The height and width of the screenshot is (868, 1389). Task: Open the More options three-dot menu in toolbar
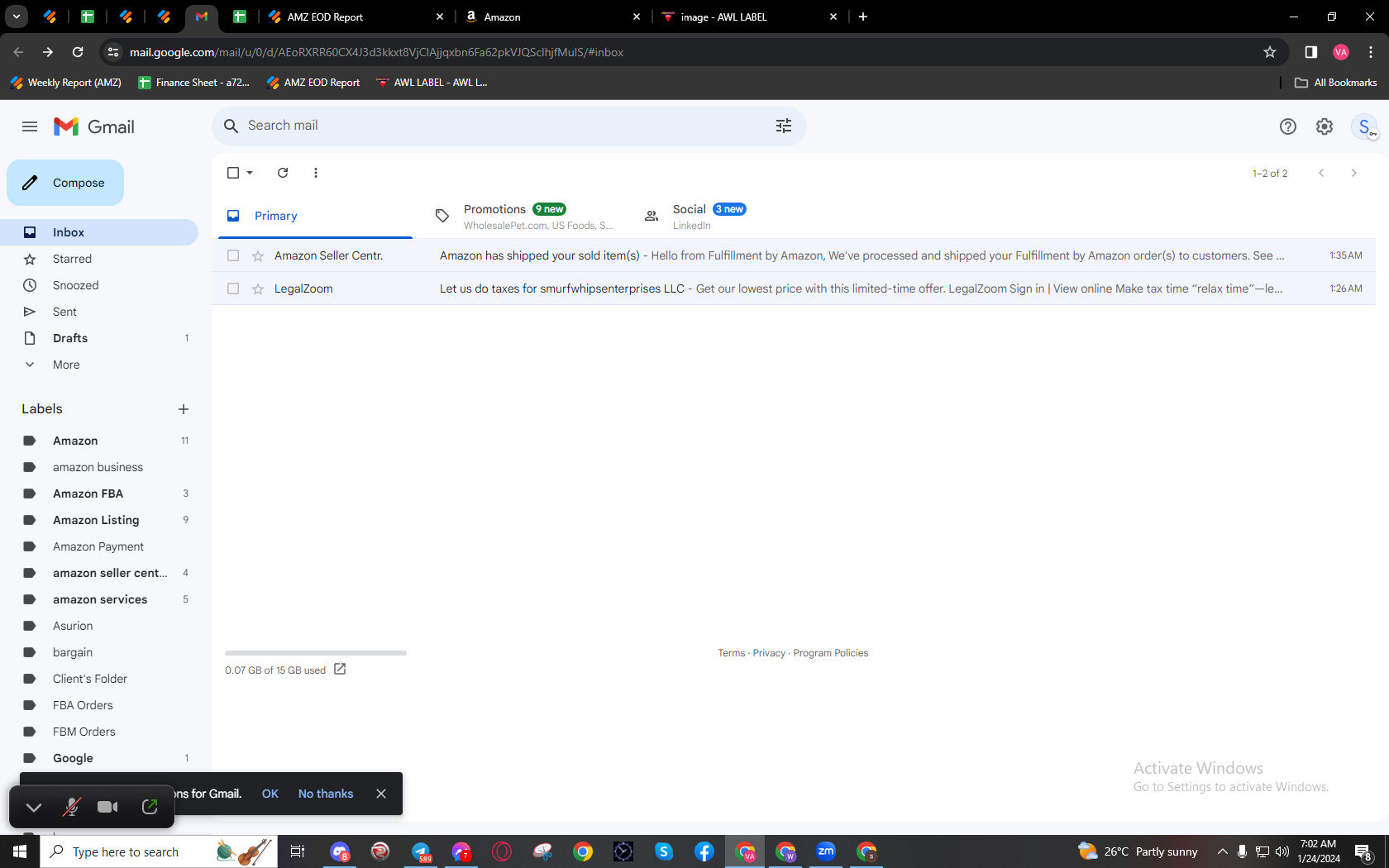[316, 173]
